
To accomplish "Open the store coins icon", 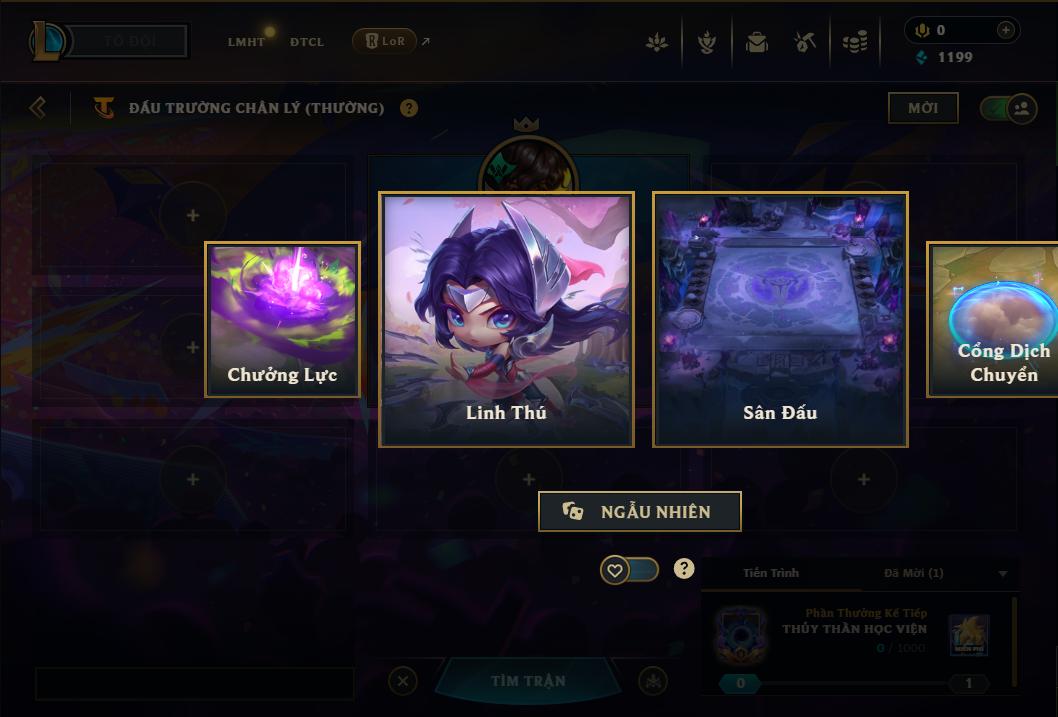I will coord(854,42).
